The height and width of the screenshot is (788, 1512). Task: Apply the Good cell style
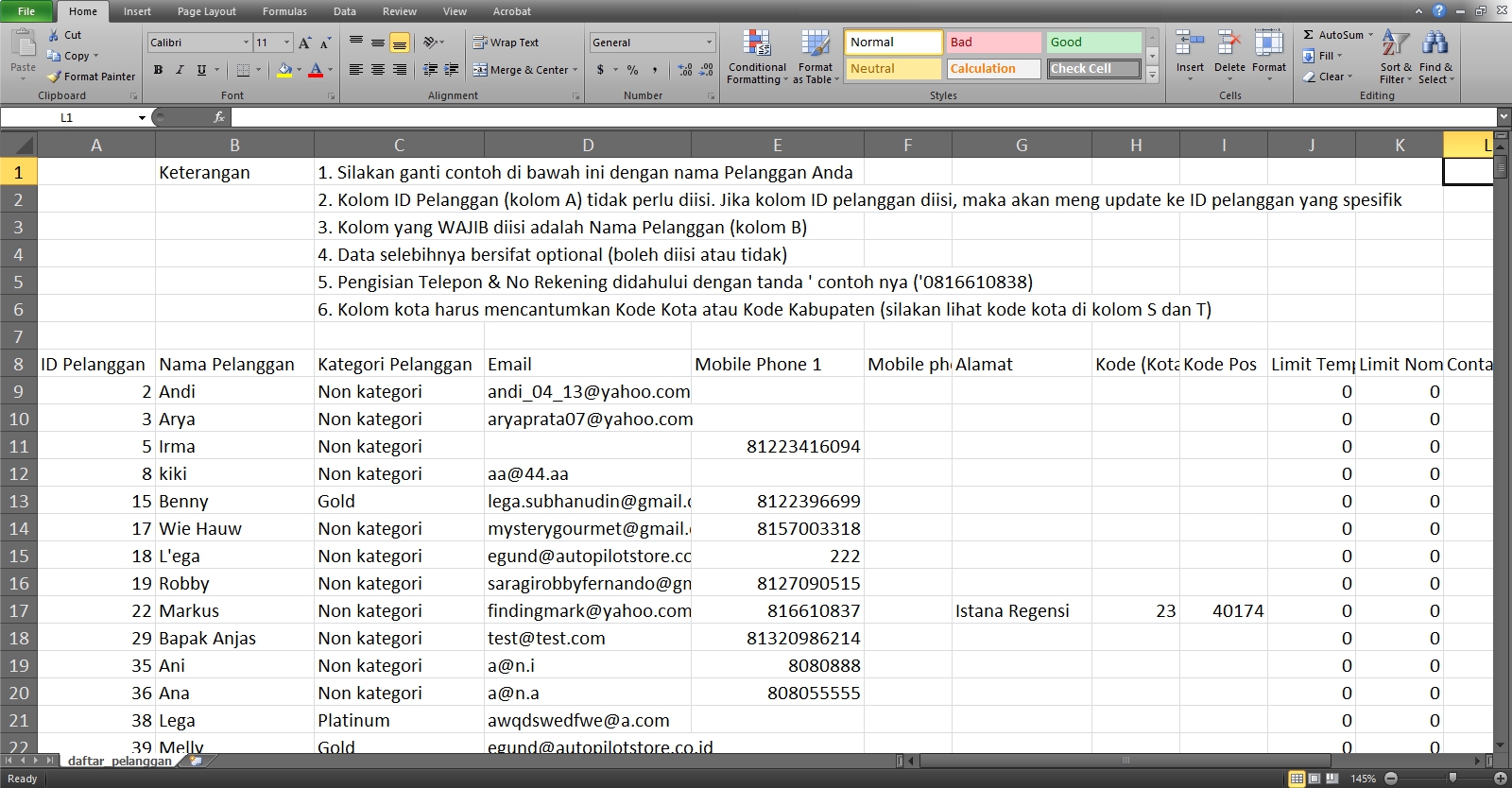coord(1093,43)
